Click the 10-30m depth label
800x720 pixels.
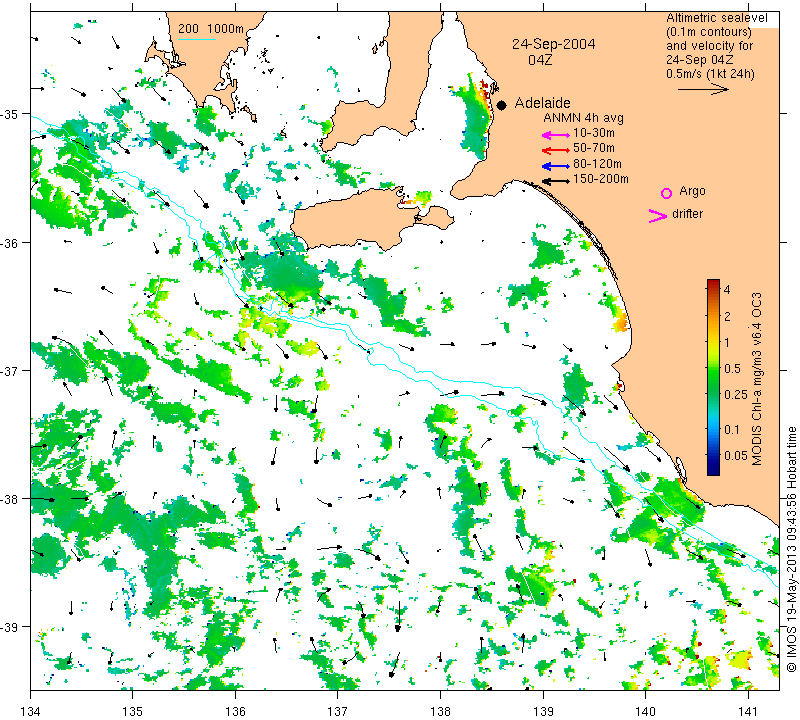594,133
